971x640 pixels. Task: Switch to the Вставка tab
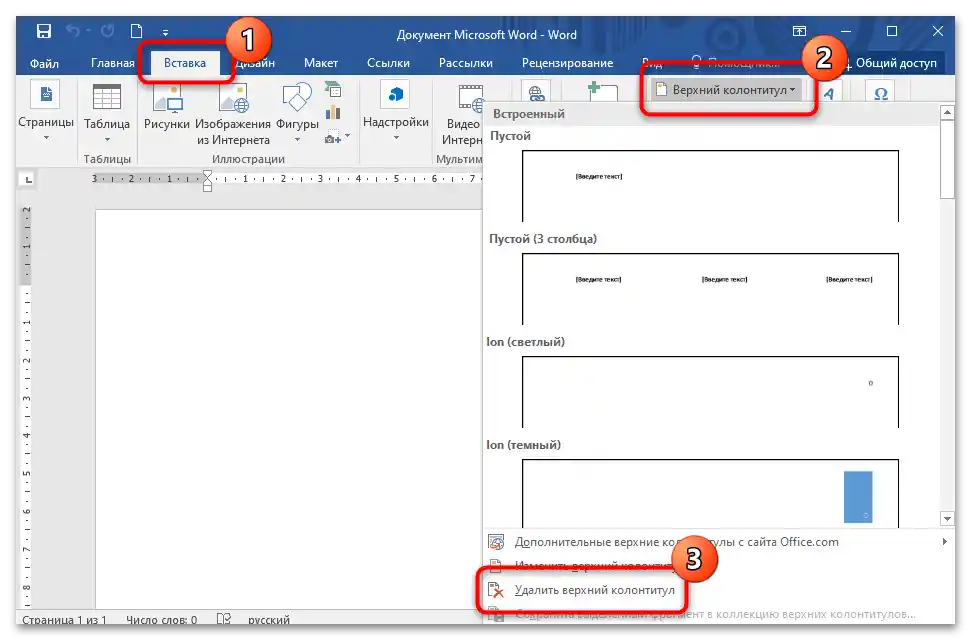click(x=185, y=63)
